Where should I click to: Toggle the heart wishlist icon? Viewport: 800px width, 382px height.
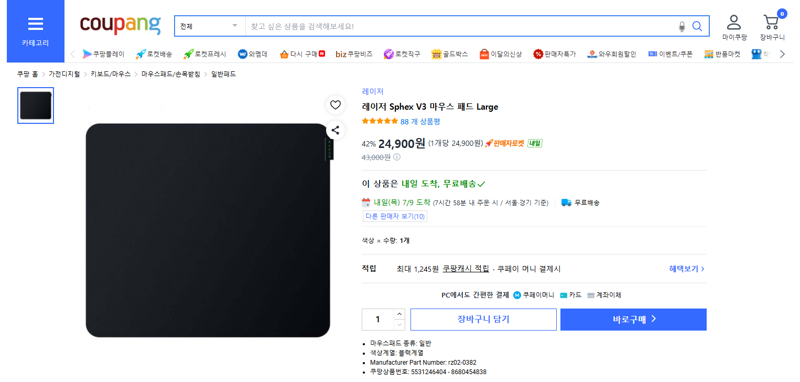tap(335, 105)
